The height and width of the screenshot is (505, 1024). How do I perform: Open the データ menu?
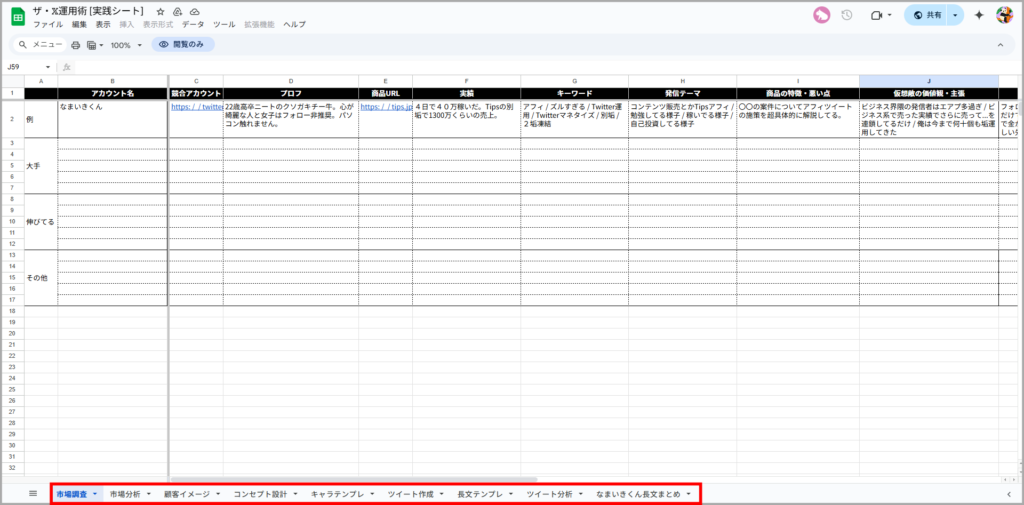tap(192, 24)
